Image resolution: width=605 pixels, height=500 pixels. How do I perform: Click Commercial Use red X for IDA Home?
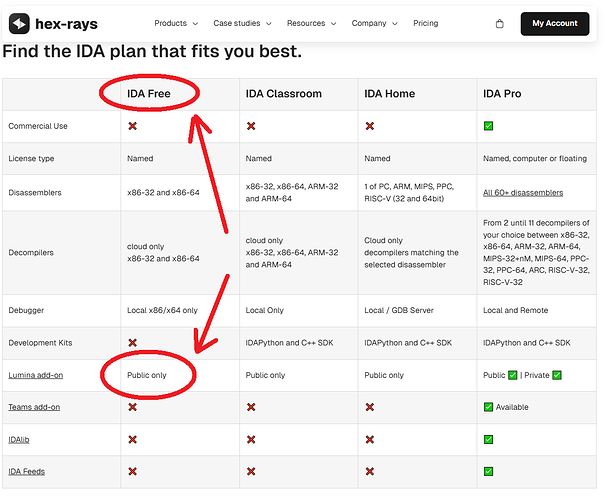coord(370,126)
